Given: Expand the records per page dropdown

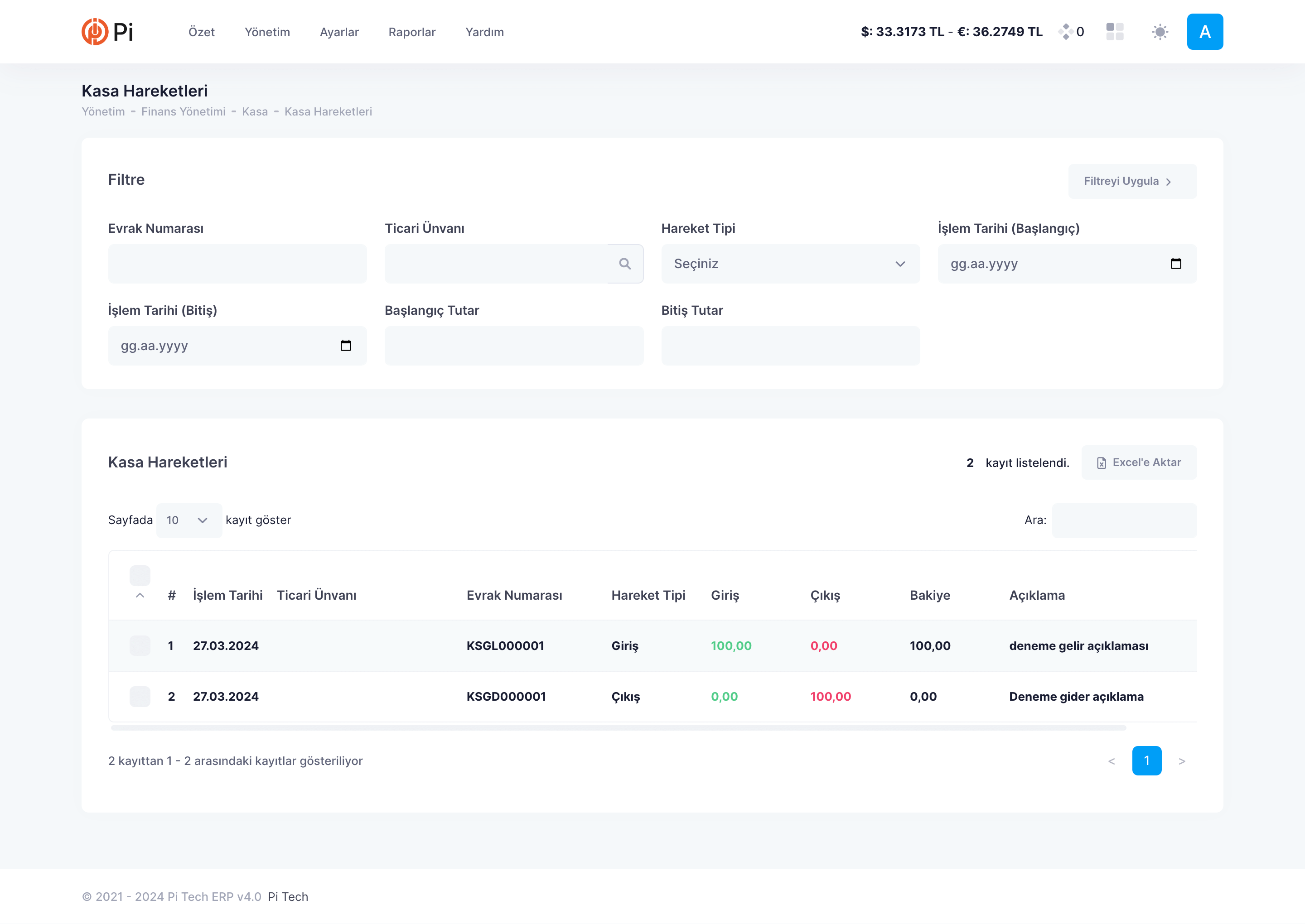Looking at the screenshot, I should tap(188, 520).
